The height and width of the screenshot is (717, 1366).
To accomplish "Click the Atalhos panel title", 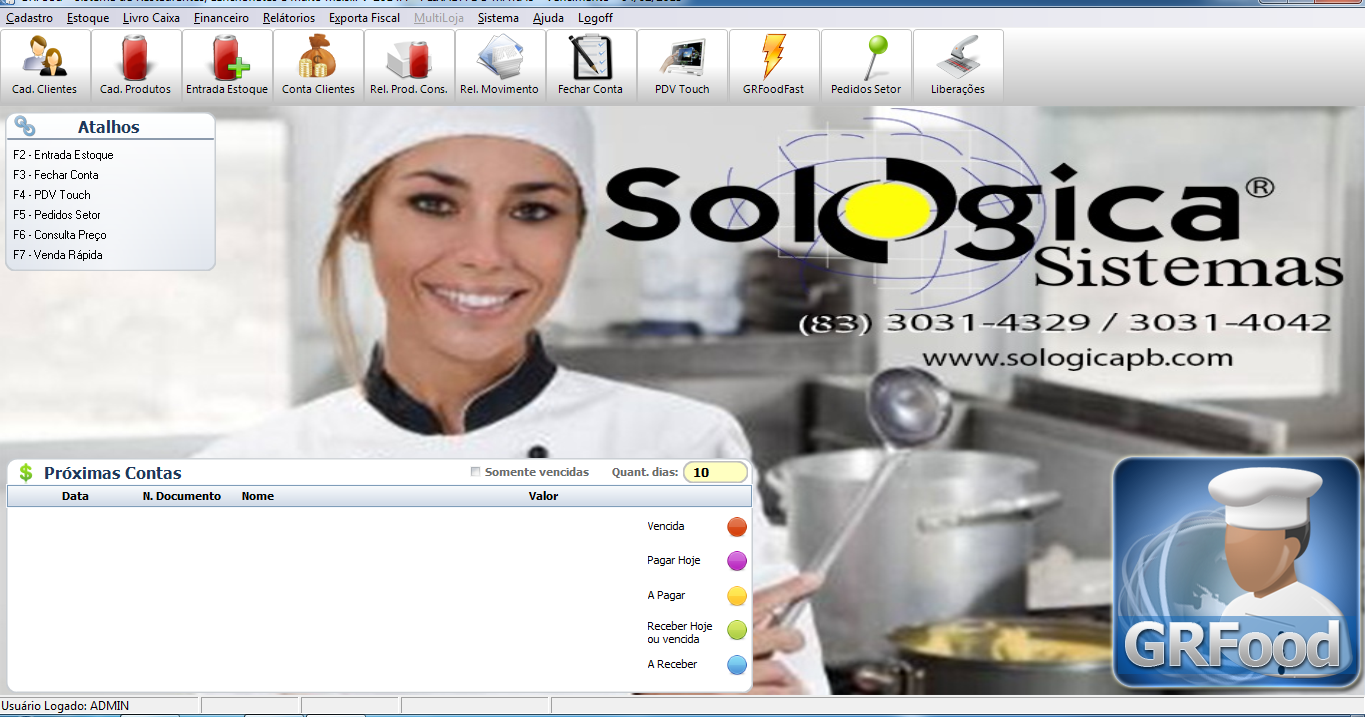I will click(x=109, y=127).
